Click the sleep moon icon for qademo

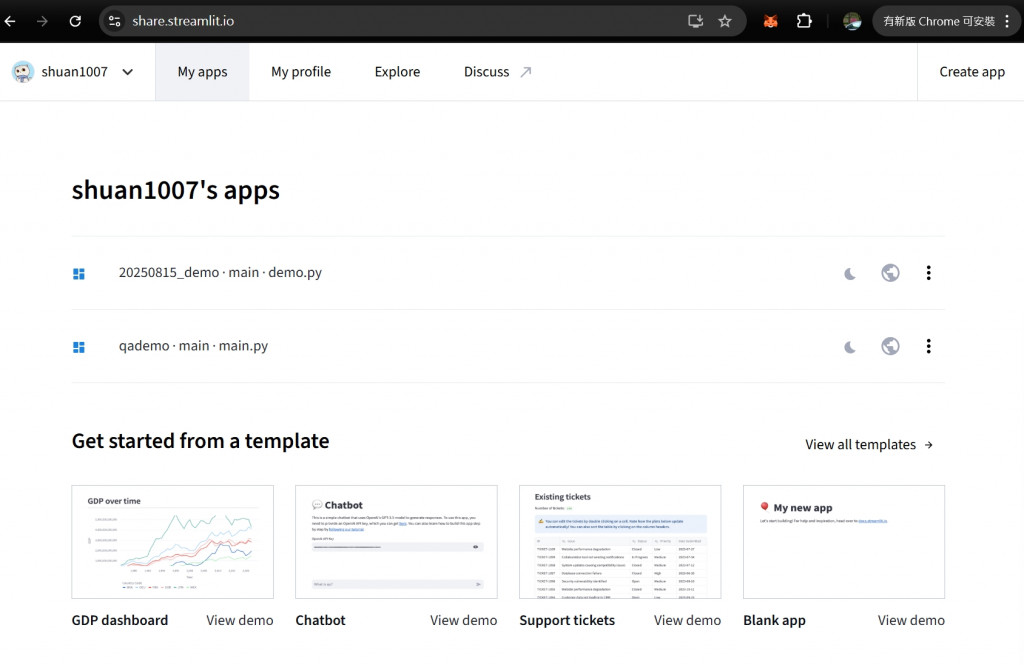pos(850,347)
